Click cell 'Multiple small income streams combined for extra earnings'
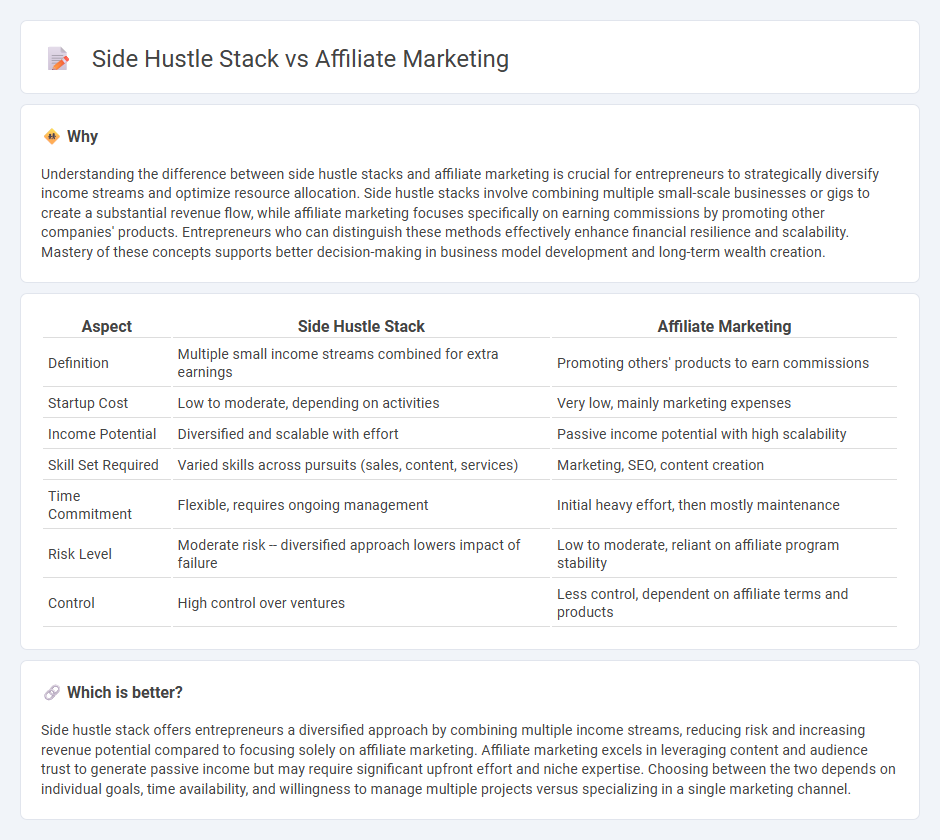The height and width of the screenshot is (840, 940). tap(361, 363)
